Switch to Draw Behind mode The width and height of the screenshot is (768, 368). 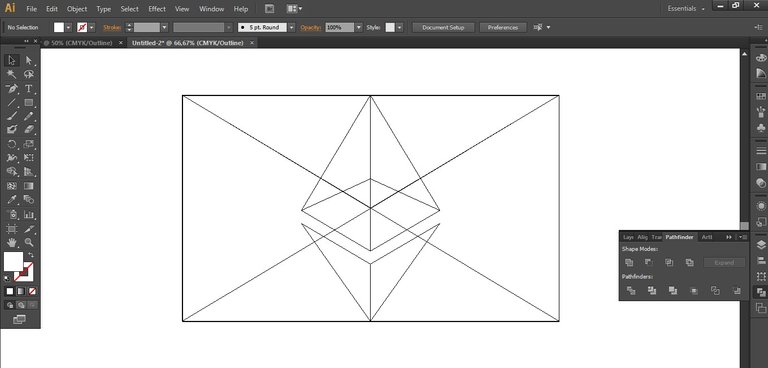(21, 305)
